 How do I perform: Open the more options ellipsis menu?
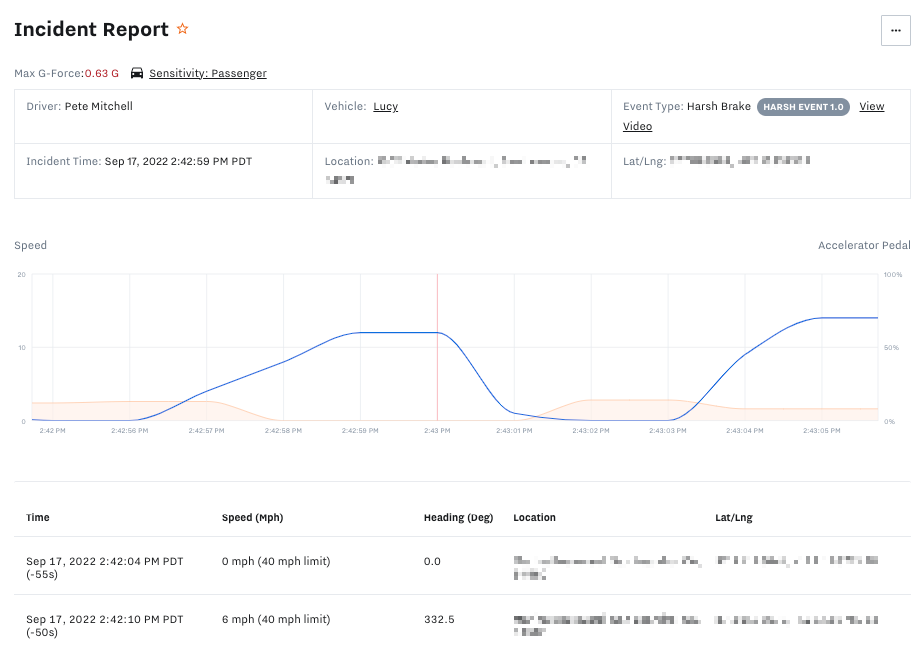(x=895, y=31)
